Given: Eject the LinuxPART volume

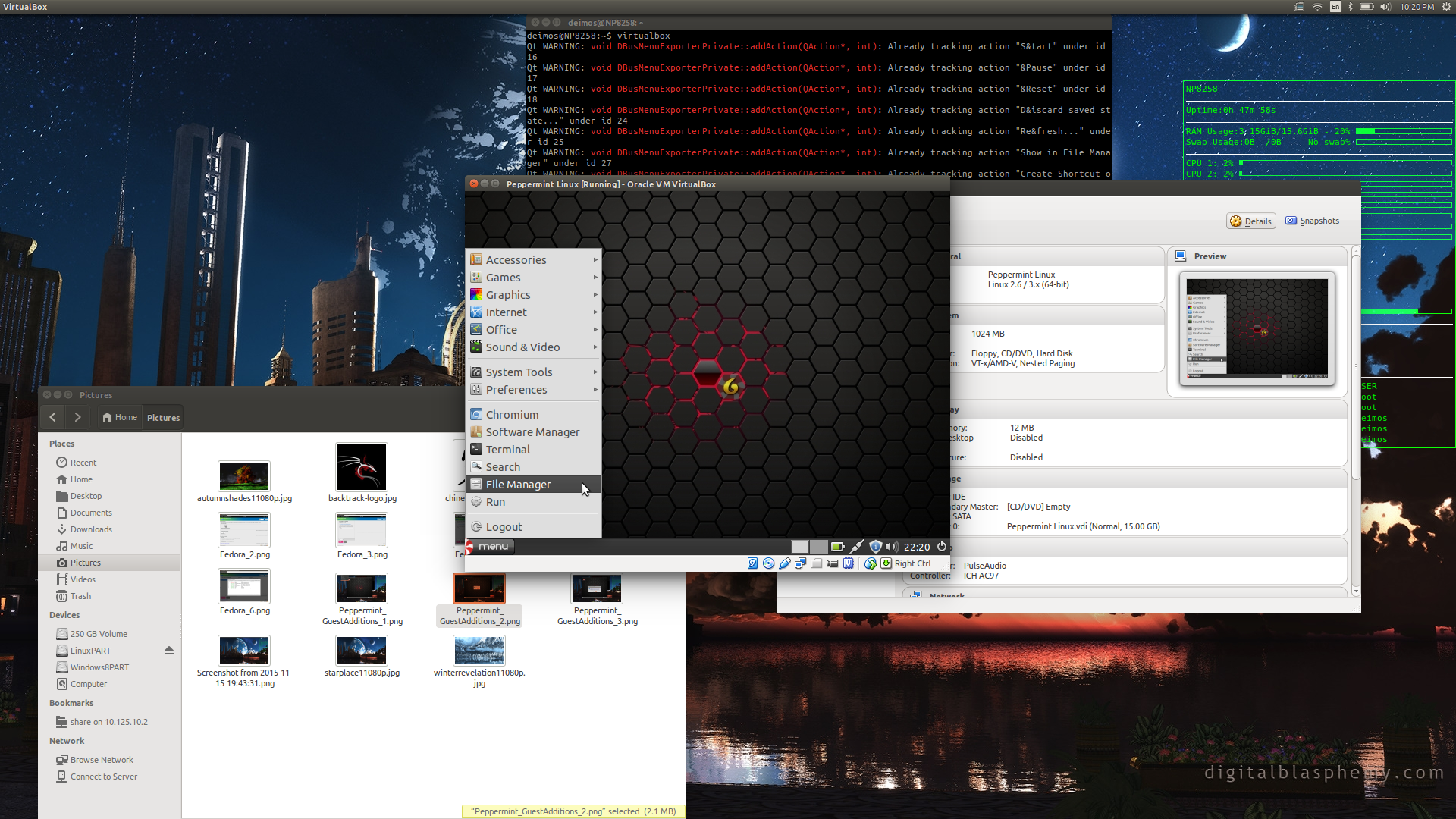Looking at the screenshot, I should click(168, 651).
